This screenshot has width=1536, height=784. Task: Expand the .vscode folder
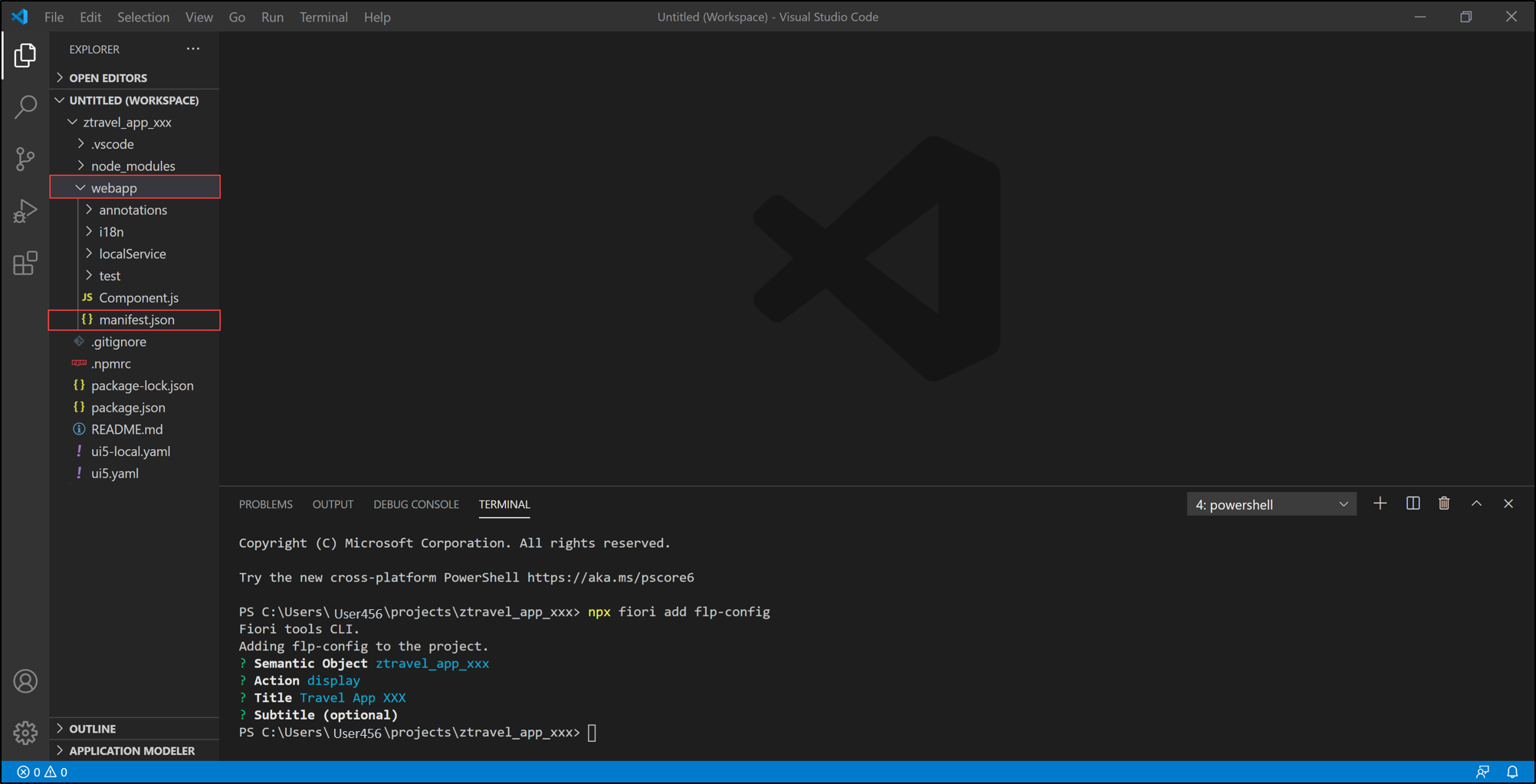click(x=134, y=144)
